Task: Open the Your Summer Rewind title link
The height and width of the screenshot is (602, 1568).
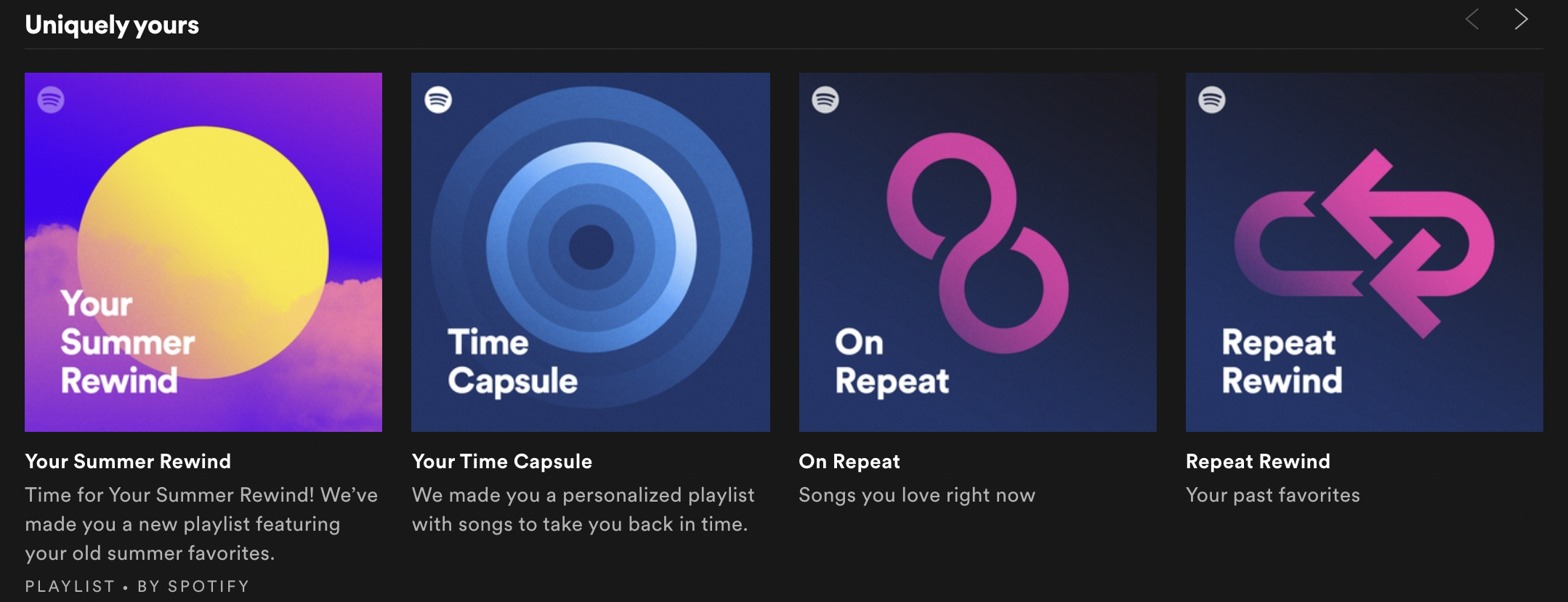Action: pyautogui.click(x=128, y=462)
